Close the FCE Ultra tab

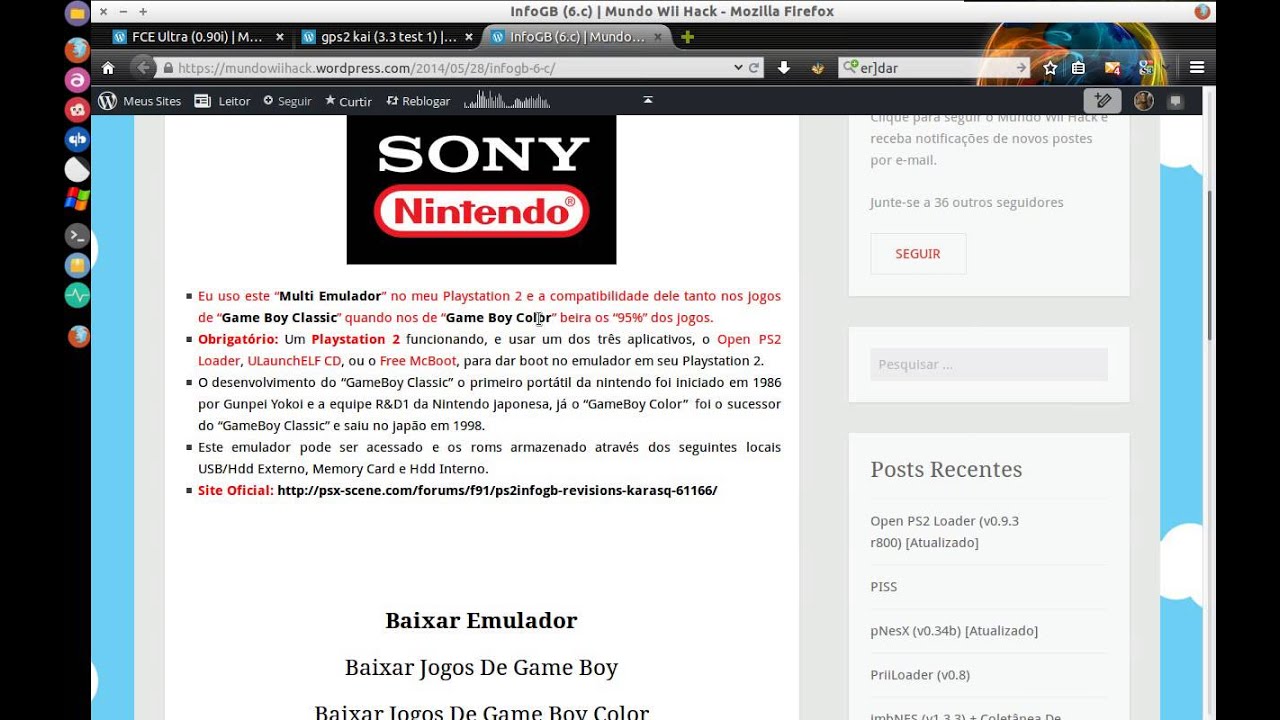279,37
